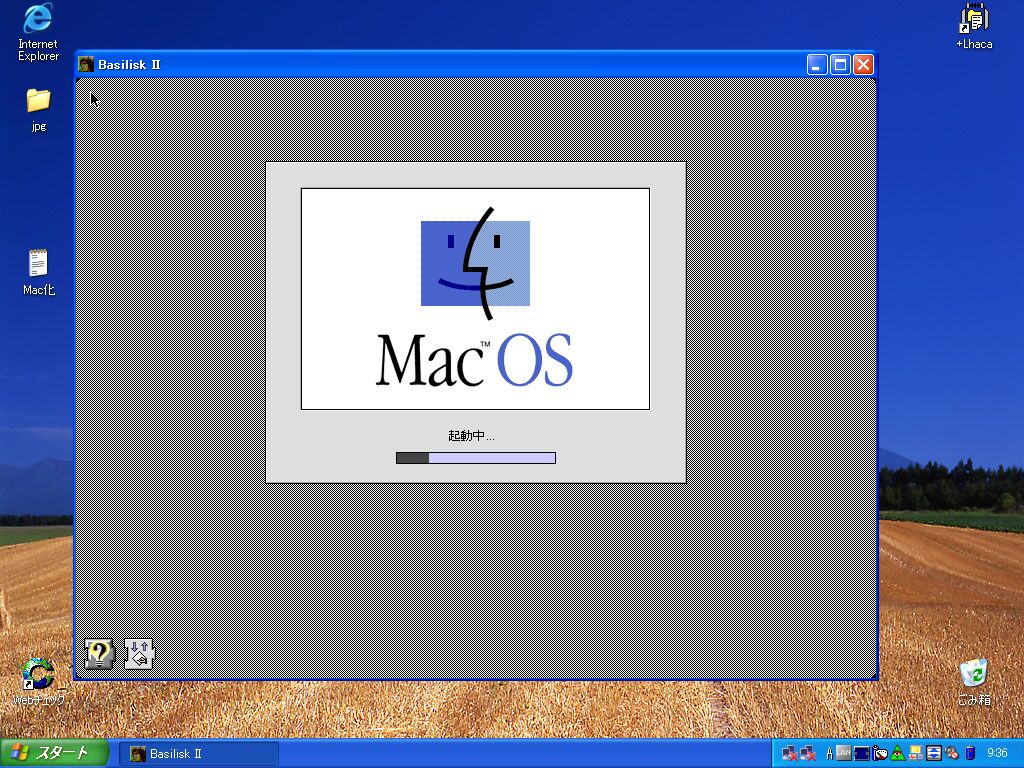This screenshot has height=768, width=1024.
Task: Click the IME 'A' input indicator
Action: click(829, 754)
